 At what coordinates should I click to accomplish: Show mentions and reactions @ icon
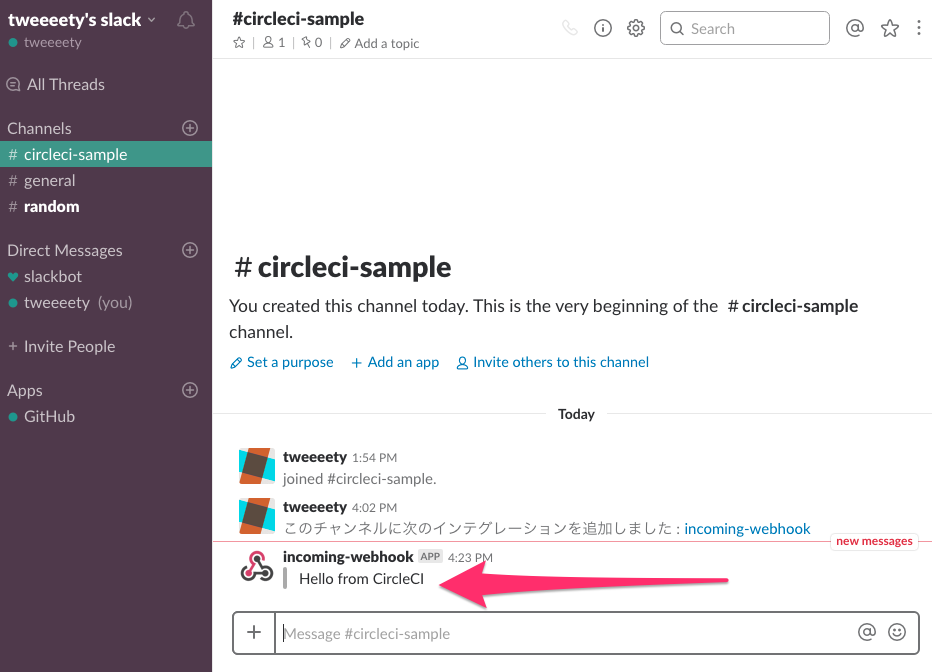(x=854, y=28)
